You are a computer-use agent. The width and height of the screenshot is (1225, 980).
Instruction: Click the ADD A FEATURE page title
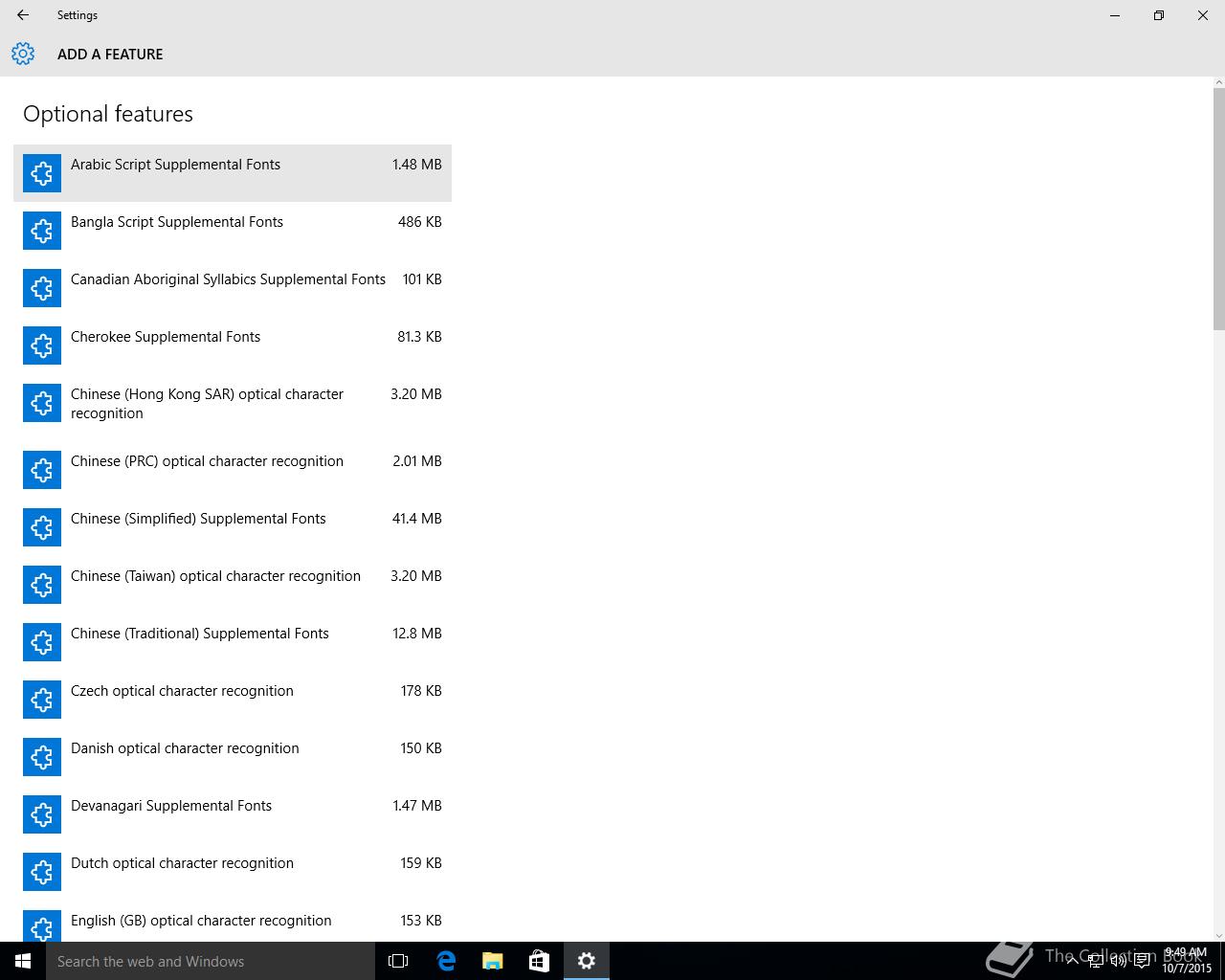(110, 55)
